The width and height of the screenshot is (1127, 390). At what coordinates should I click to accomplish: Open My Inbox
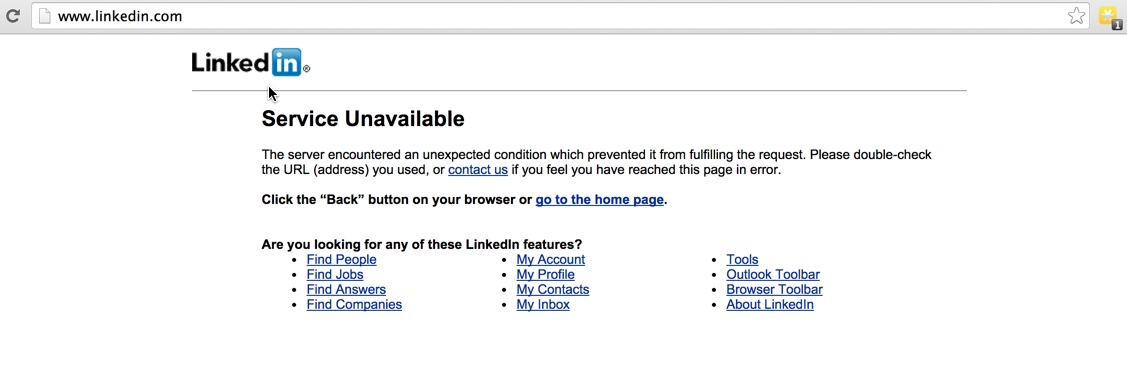pos(543,305)
